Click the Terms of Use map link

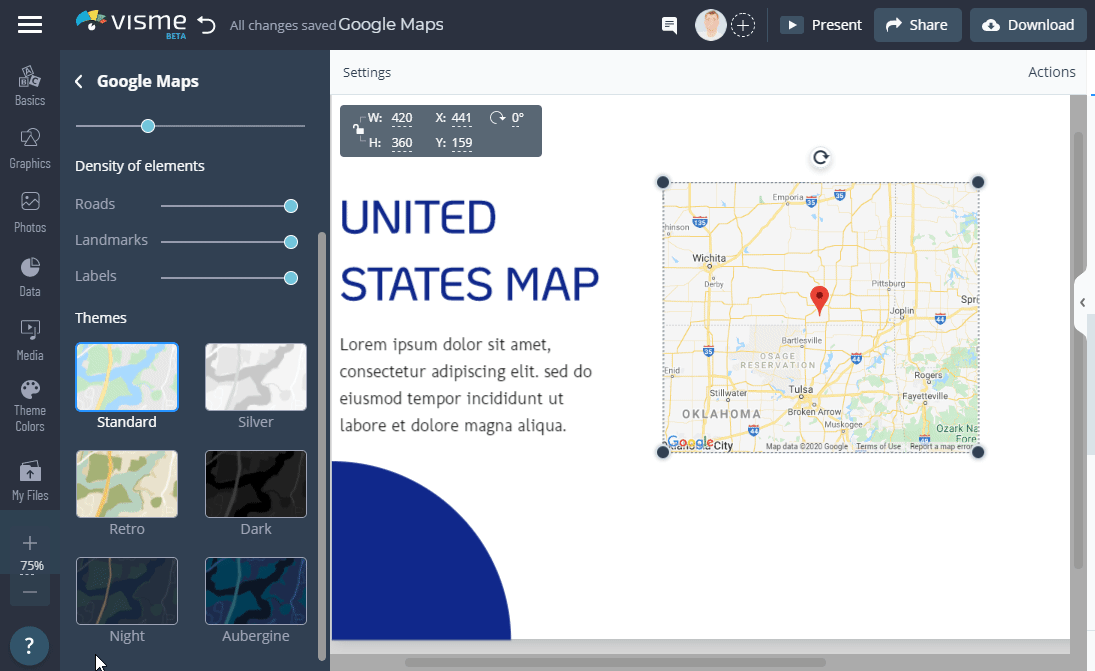coord(878,446)
